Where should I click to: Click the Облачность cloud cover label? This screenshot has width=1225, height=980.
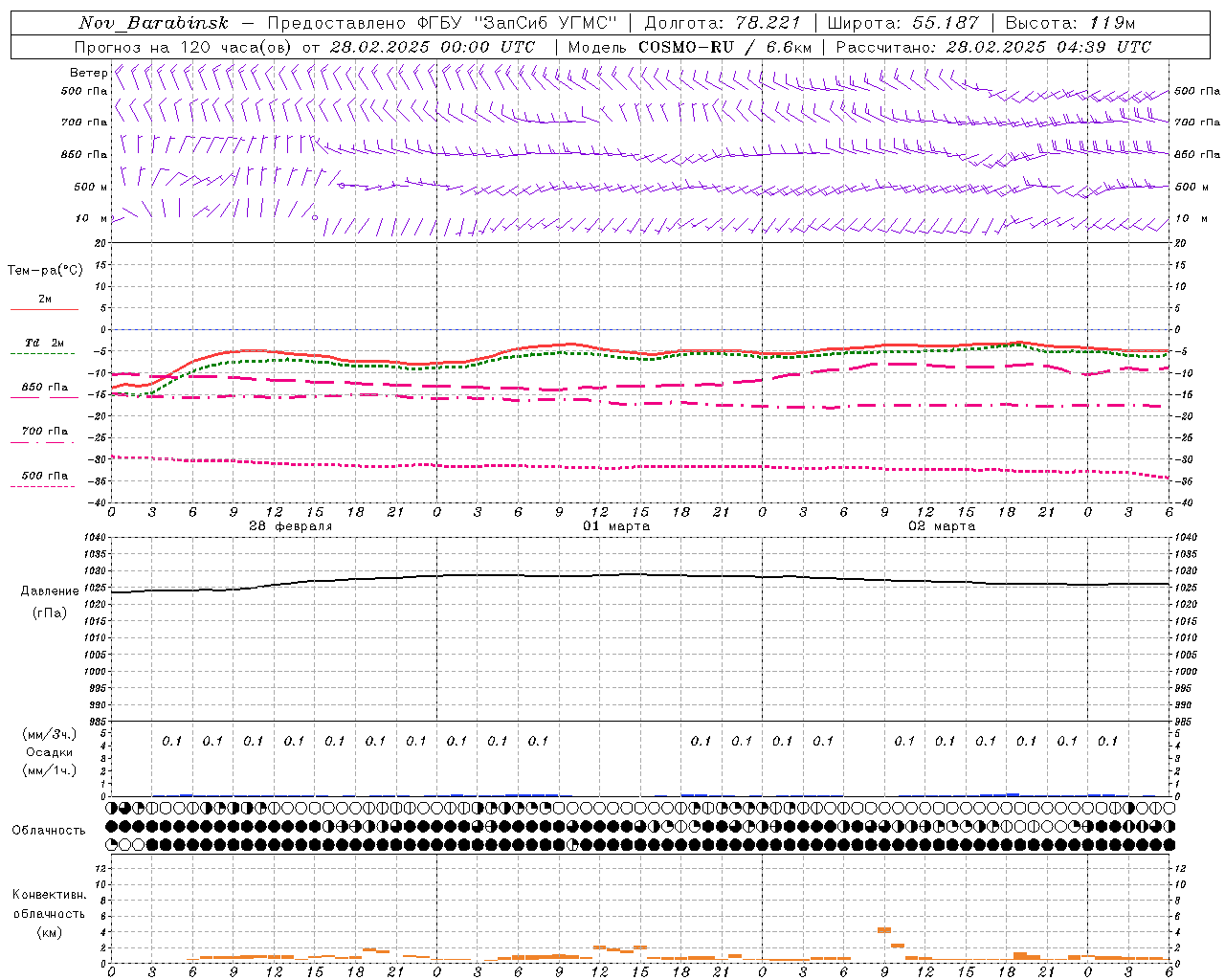point(49,831)
